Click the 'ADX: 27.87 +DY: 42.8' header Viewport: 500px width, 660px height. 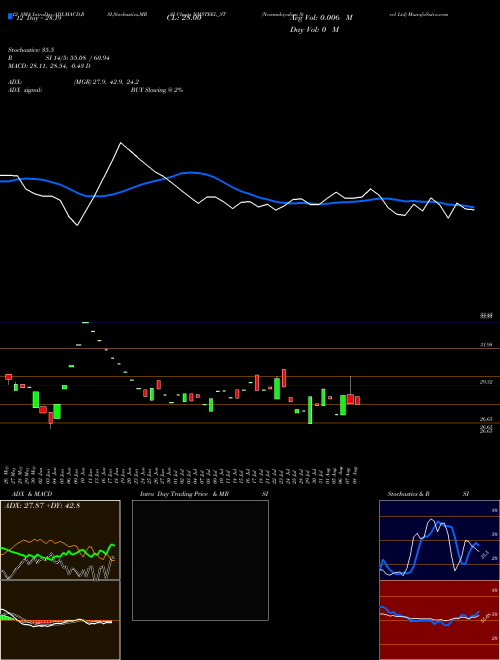[42, 506]
